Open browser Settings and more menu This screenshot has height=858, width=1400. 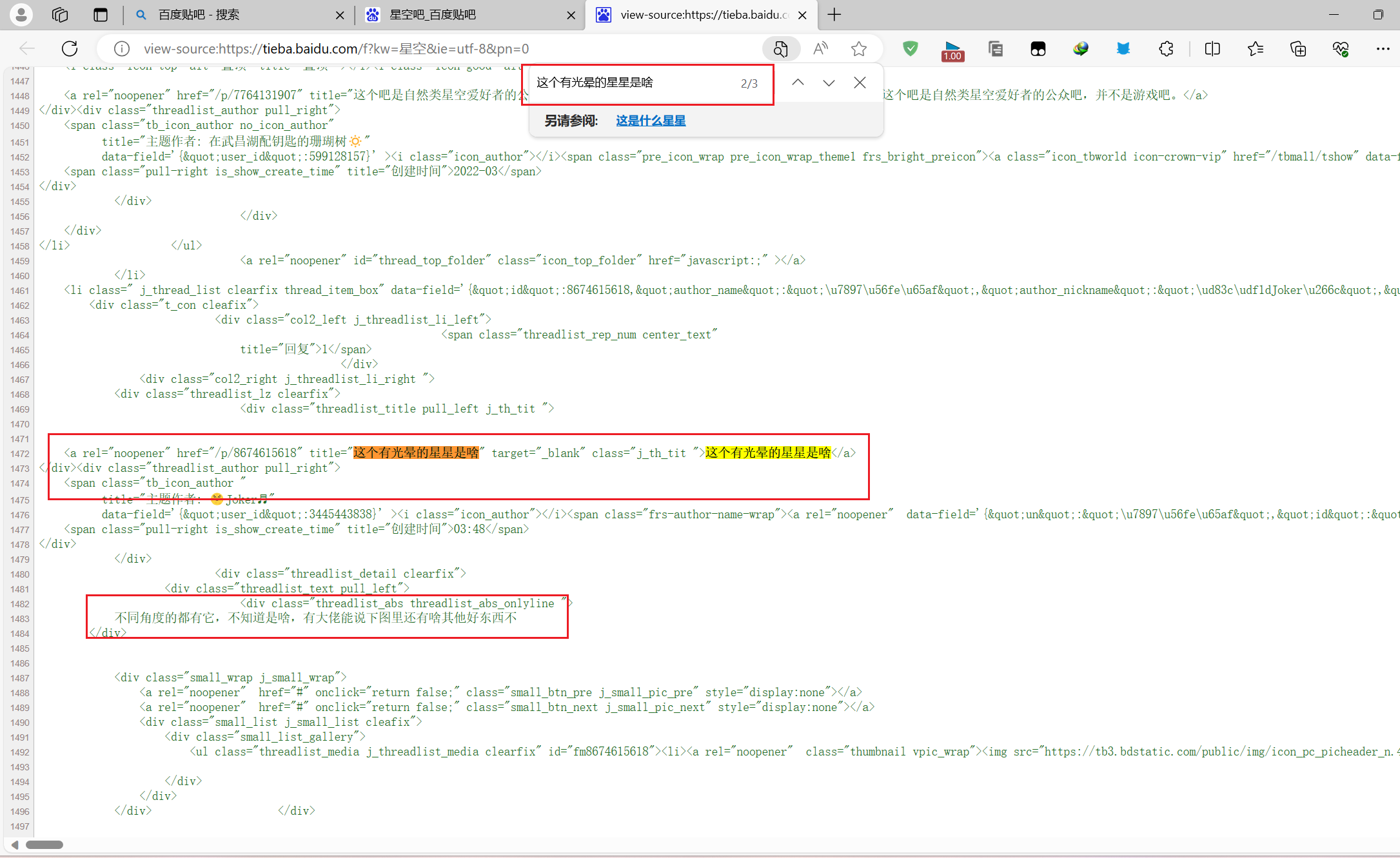click(1383, 48)
